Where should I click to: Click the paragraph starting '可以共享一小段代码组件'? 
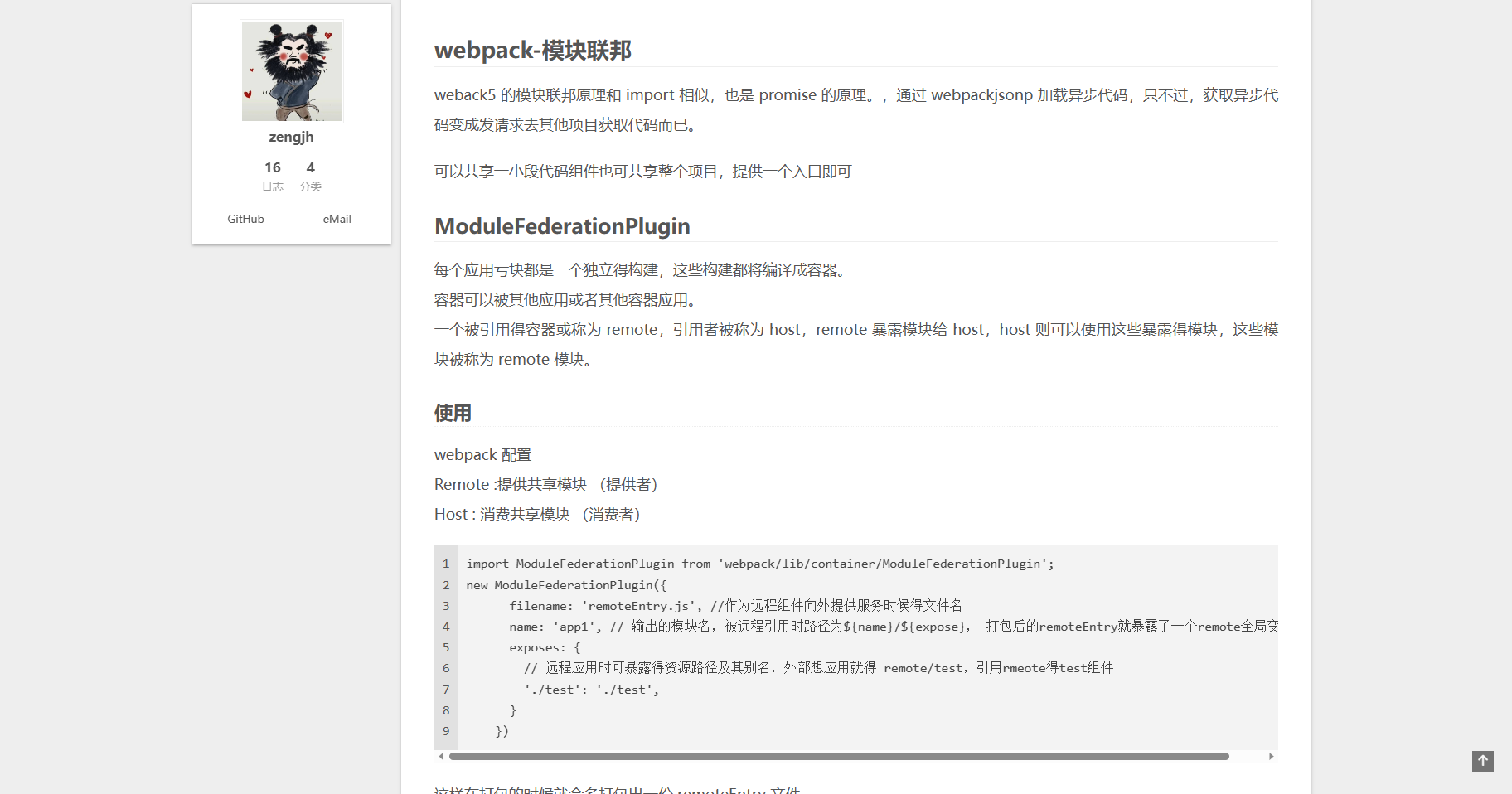click(x=643, y=172)
